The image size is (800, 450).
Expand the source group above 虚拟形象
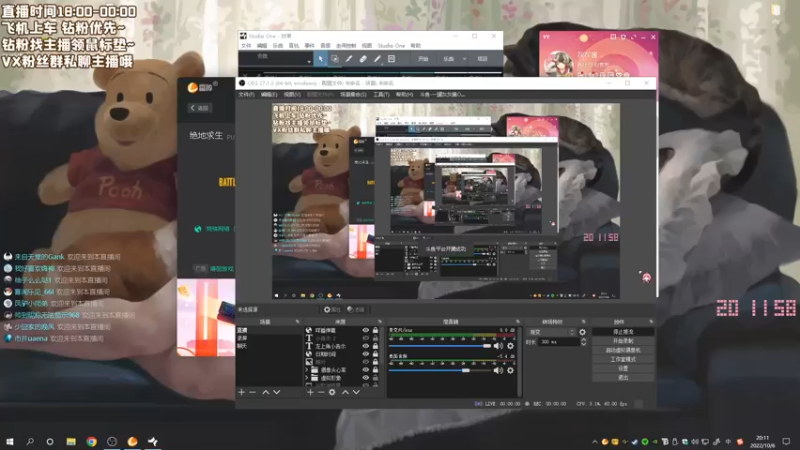(x=307, y=370)
